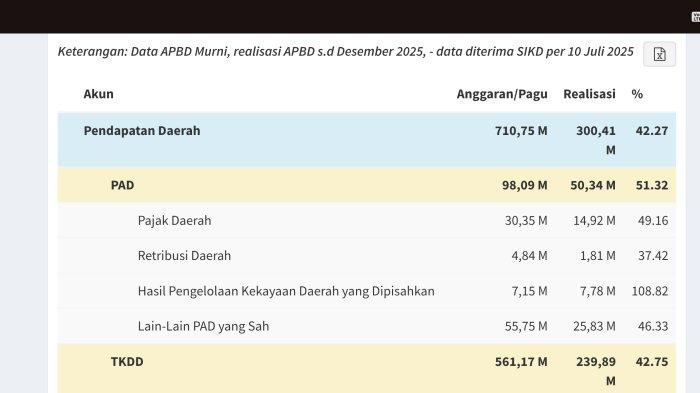The width and height of the screenshot is (700, 393).
Task: Select the 7,15 M budget value
Action: tap(529, 291)
